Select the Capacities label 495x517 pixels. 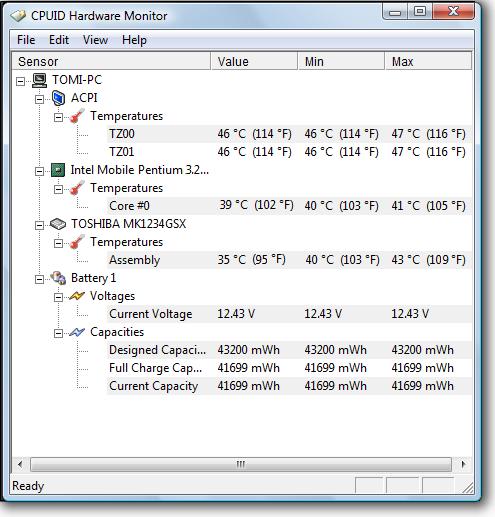[117, 332]
